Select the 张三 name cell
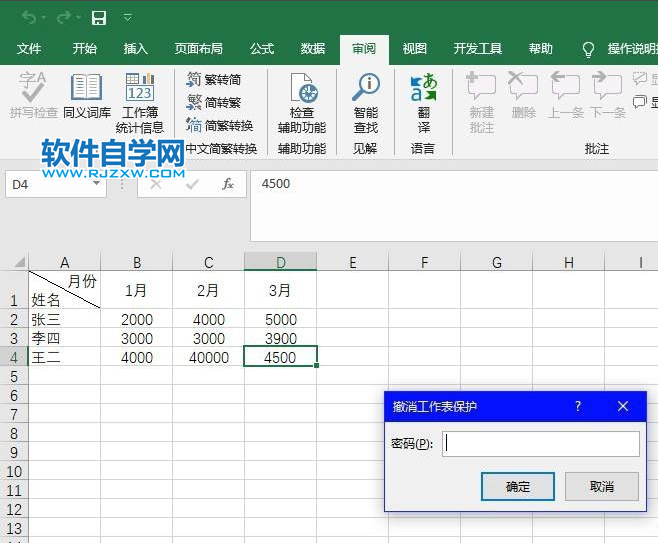 pos(64,319)
